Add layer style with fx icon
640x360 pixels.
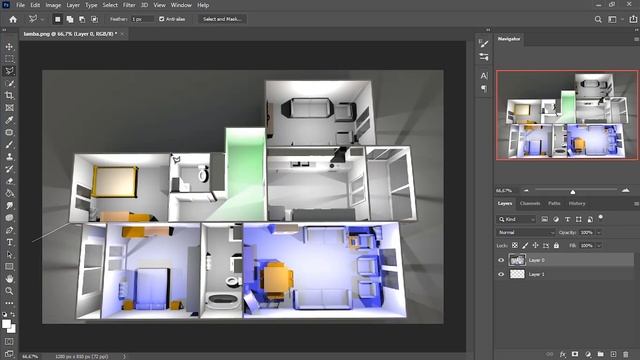(x=562, y=354)
